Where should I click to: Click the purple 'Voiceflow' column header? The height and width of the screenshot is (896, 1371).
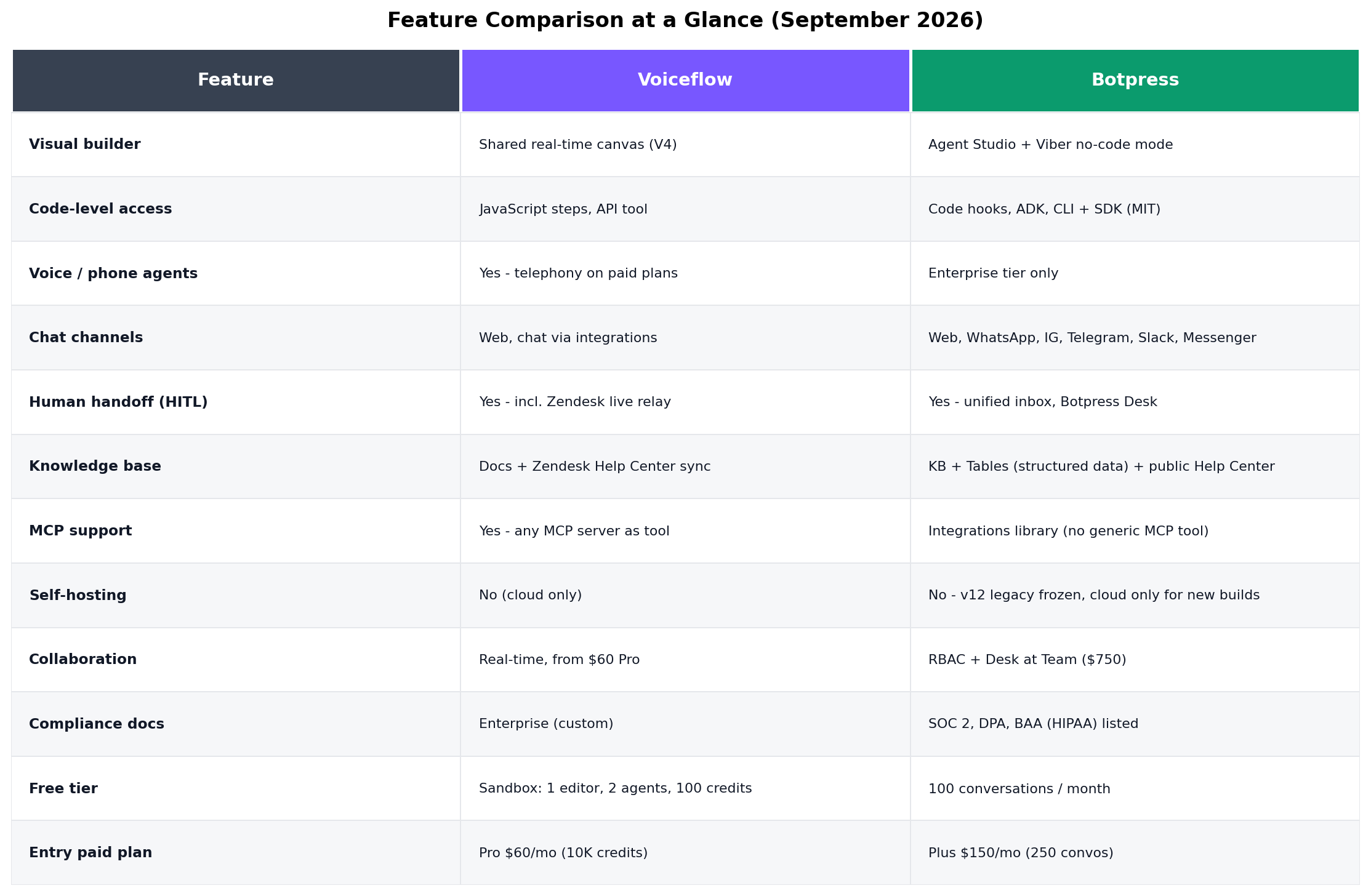tap(685, 81)
